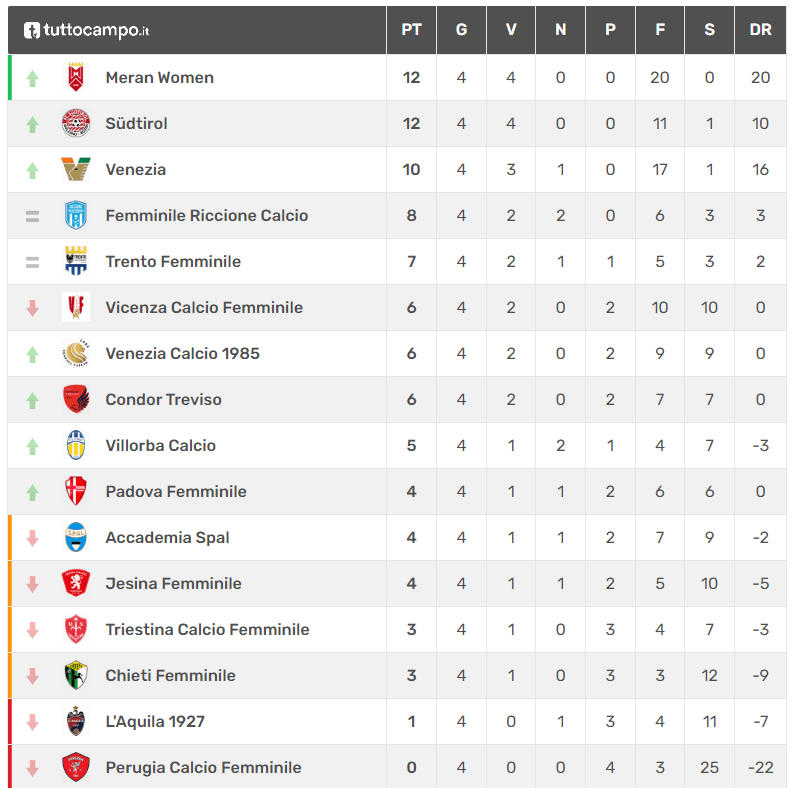792x788 pixels.
Task: Click the L'Aquila 1927 club crest
Action: pyautogui.click(x=76, y=721)
